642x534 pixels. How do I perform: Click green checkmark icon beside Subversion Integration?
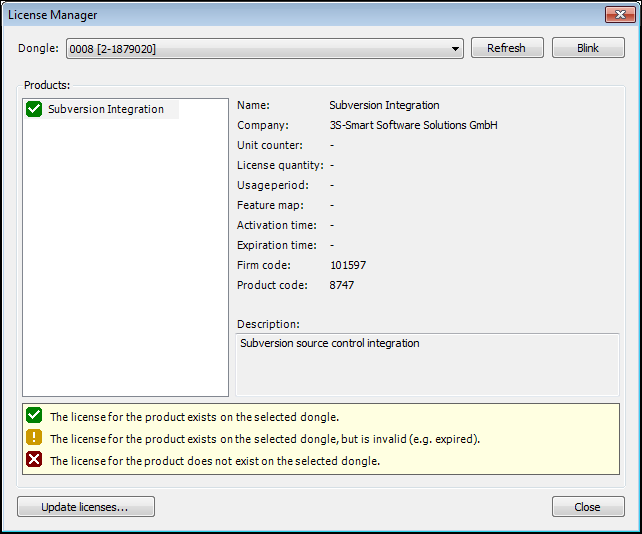pos(34,109)
